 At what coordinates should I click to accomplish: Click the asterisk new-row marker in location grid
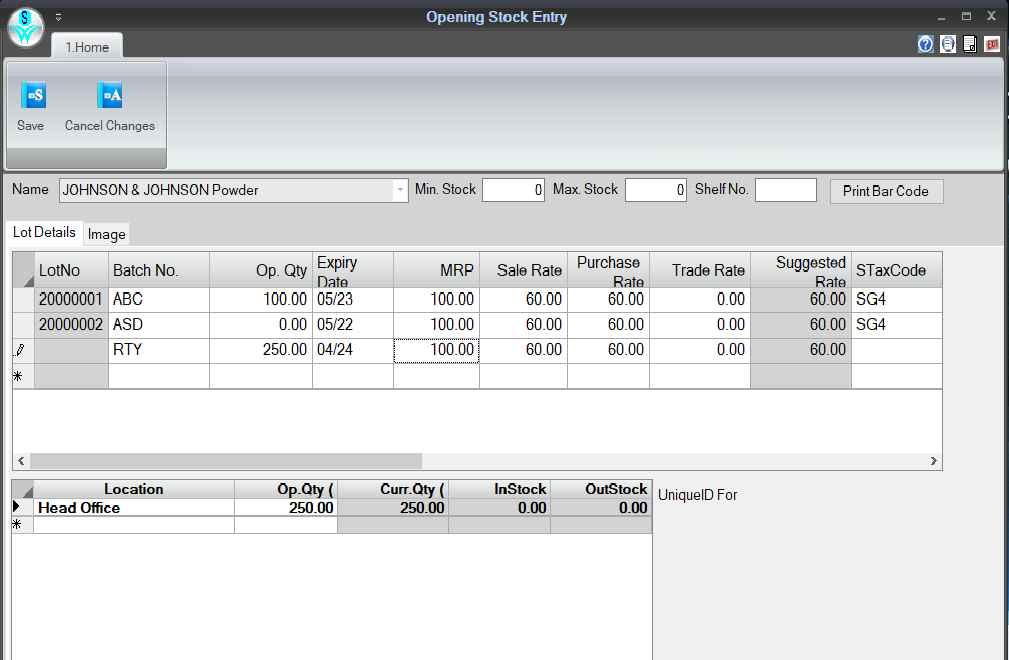pos(23,525)
